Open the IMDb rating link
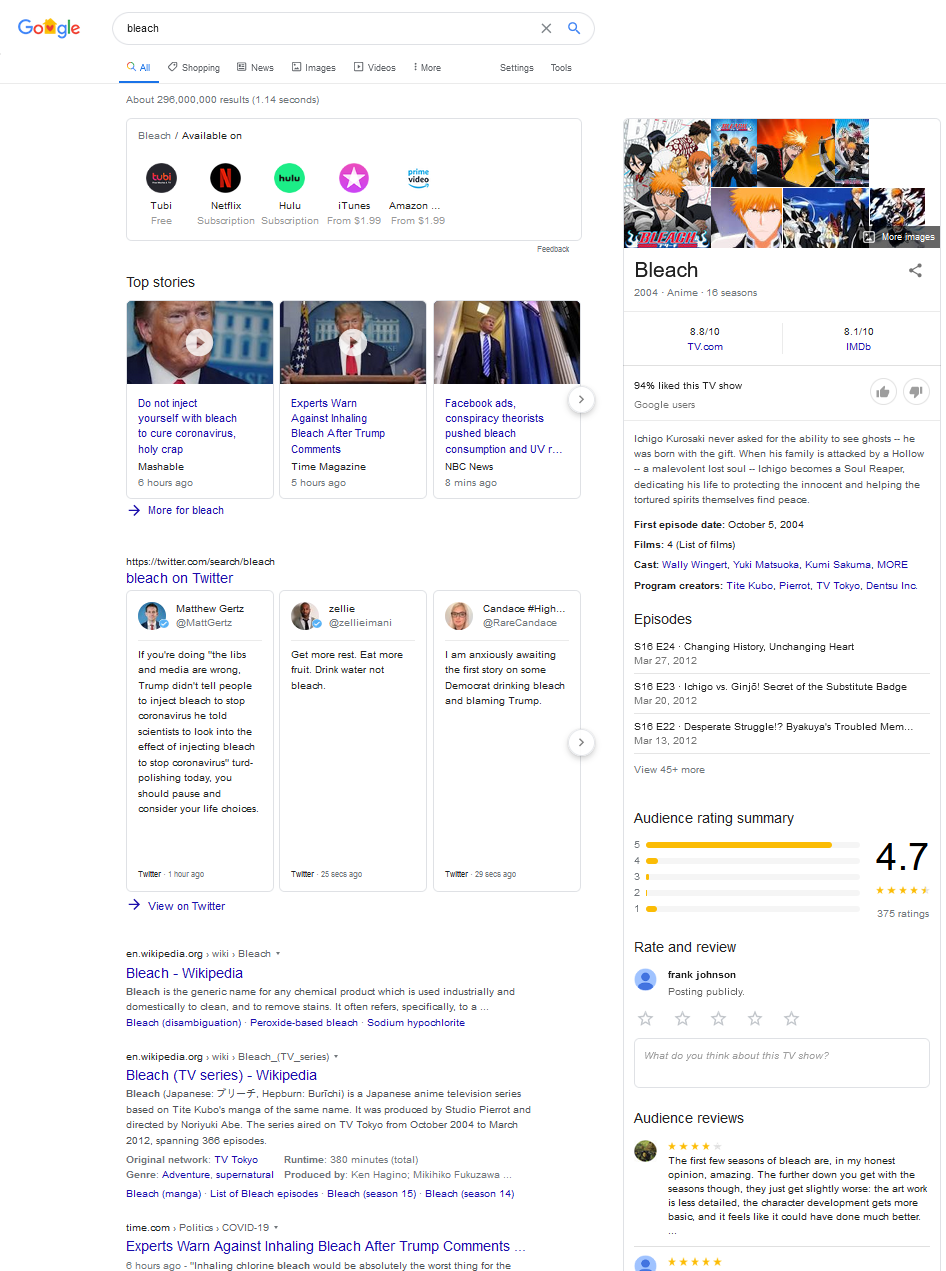 point(859,347)
